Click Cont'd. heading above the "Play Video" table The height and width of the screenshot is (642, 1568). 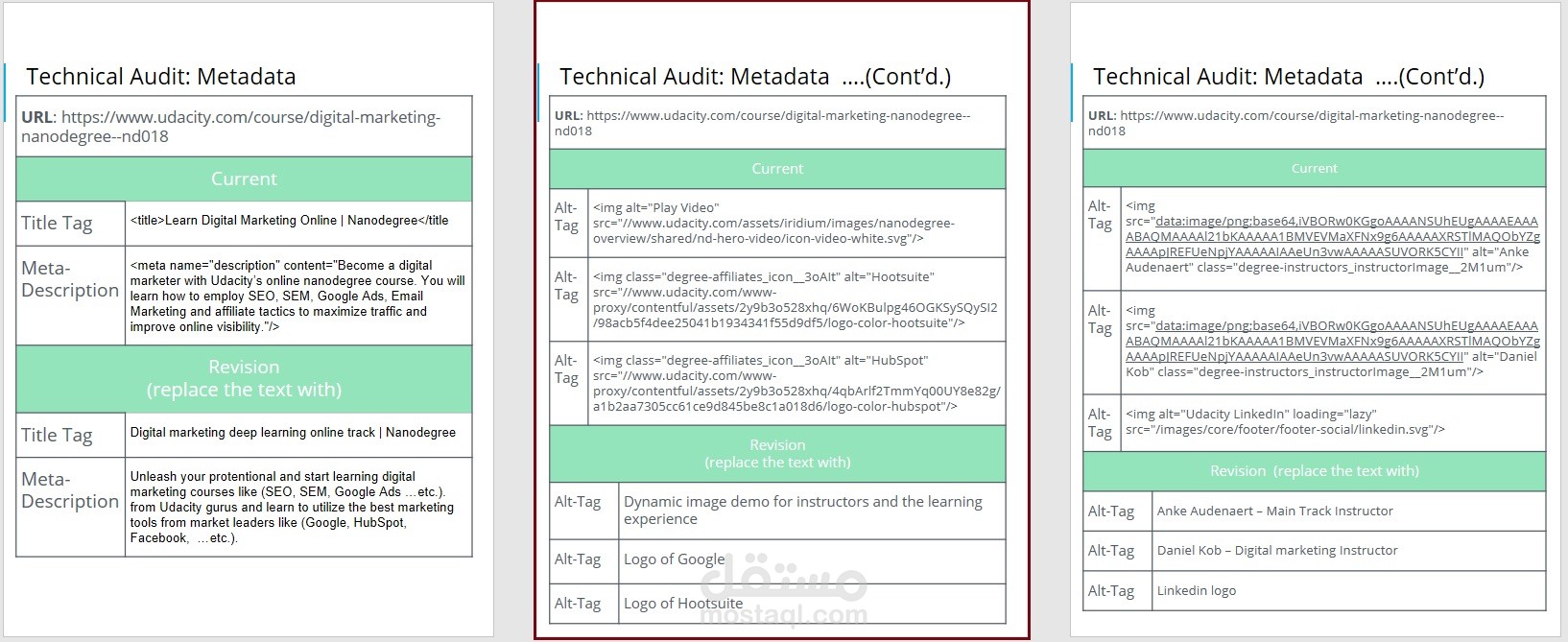click(x=755, y=77)
